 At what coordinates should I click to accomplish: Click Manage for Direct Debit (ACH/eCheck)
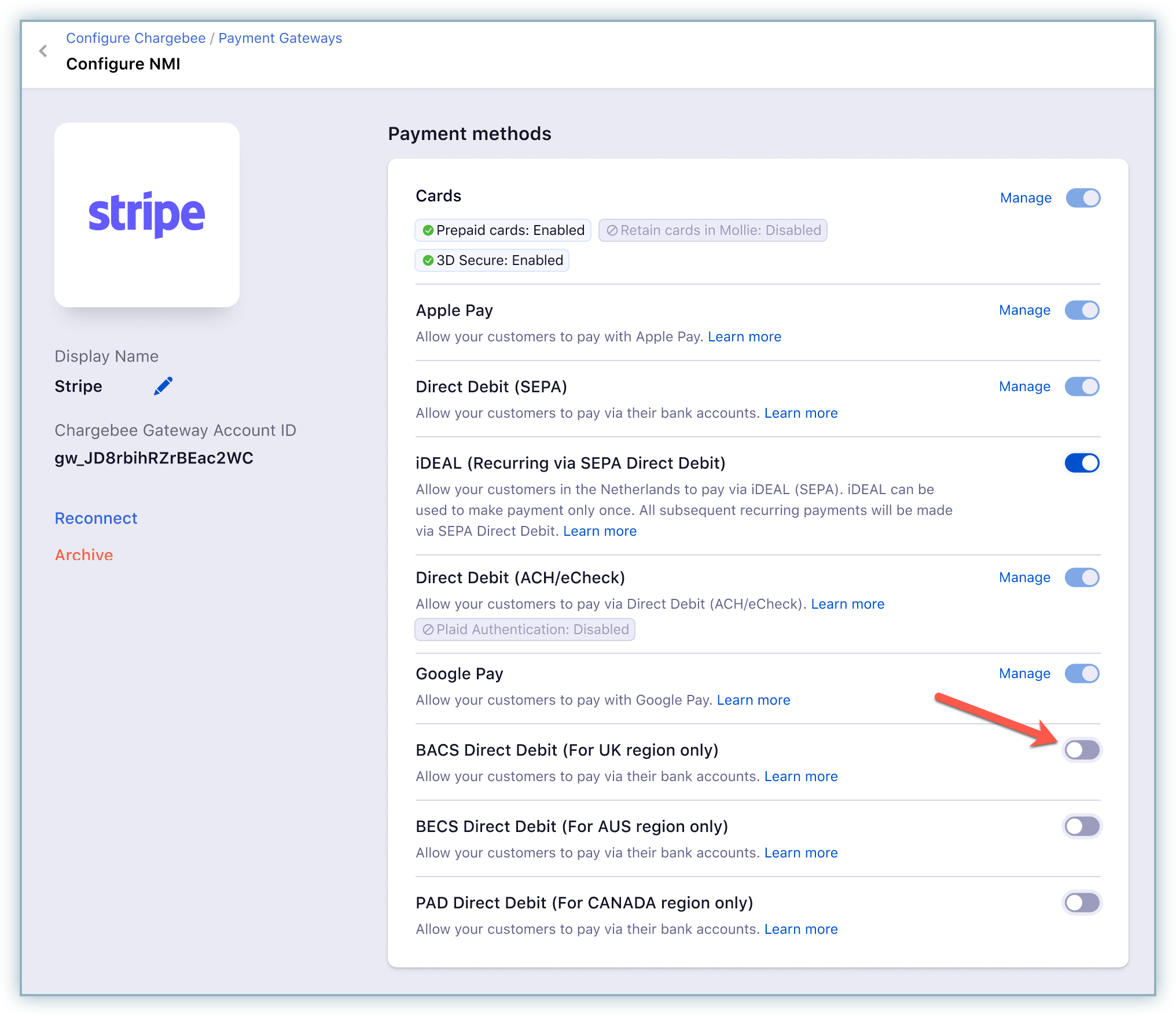click(x=1024, y=577)
